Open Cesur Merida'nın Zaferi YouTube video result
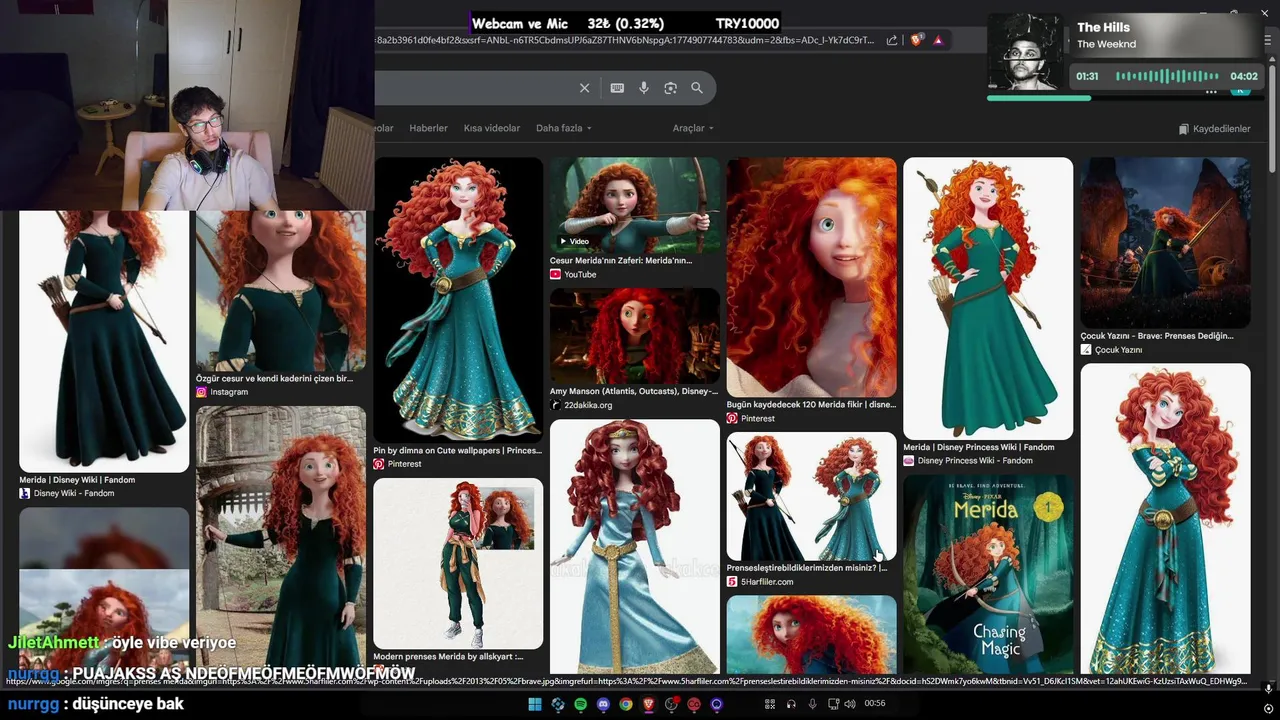 point(635,204)
